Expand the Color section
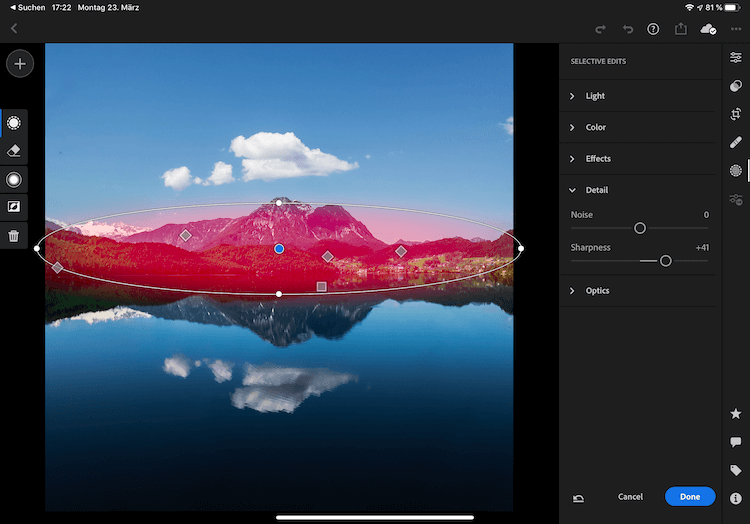The height and width of the screenshot is (524, 750). point(638,127)
